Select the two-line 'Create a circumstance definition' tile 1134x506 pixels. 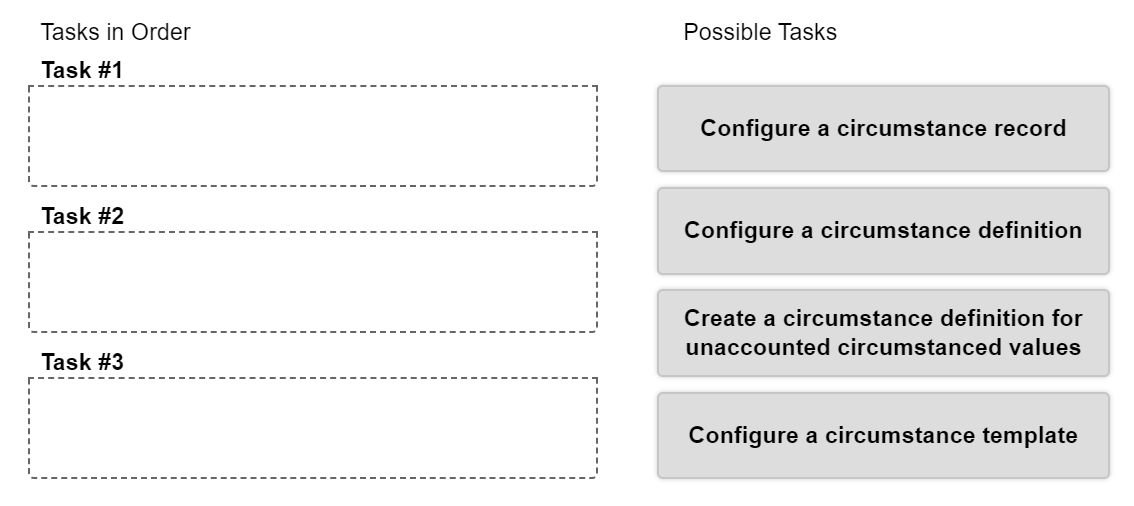pyautogui.click(x=883, y=333)
